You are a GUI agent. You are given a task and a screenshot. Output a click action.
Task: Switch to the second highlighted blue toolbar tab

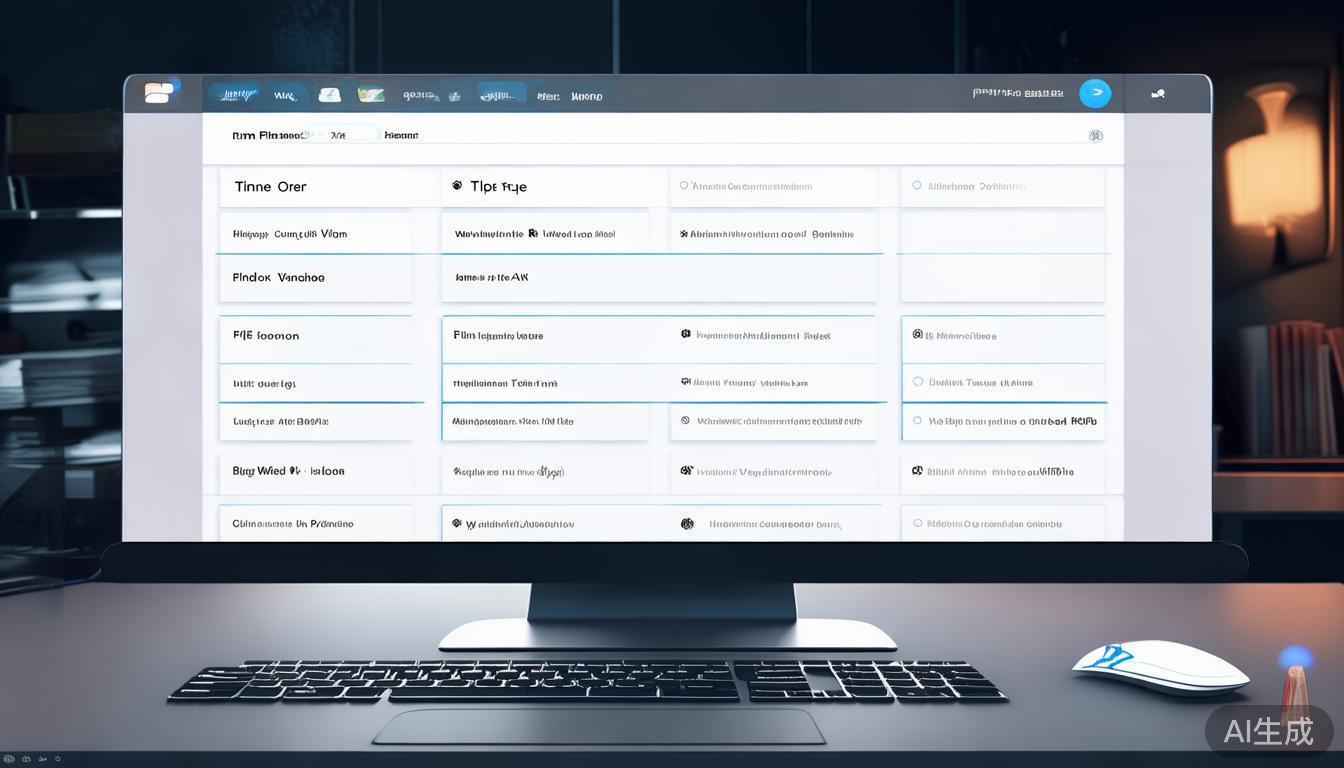click(501, 95)
